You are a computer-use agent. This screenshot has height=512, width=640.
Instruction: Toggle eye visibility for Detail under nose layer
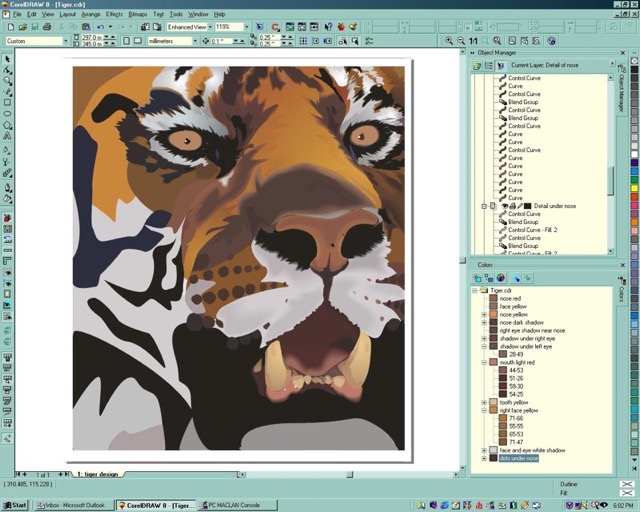pyautogui.click(x=505, y=206)
